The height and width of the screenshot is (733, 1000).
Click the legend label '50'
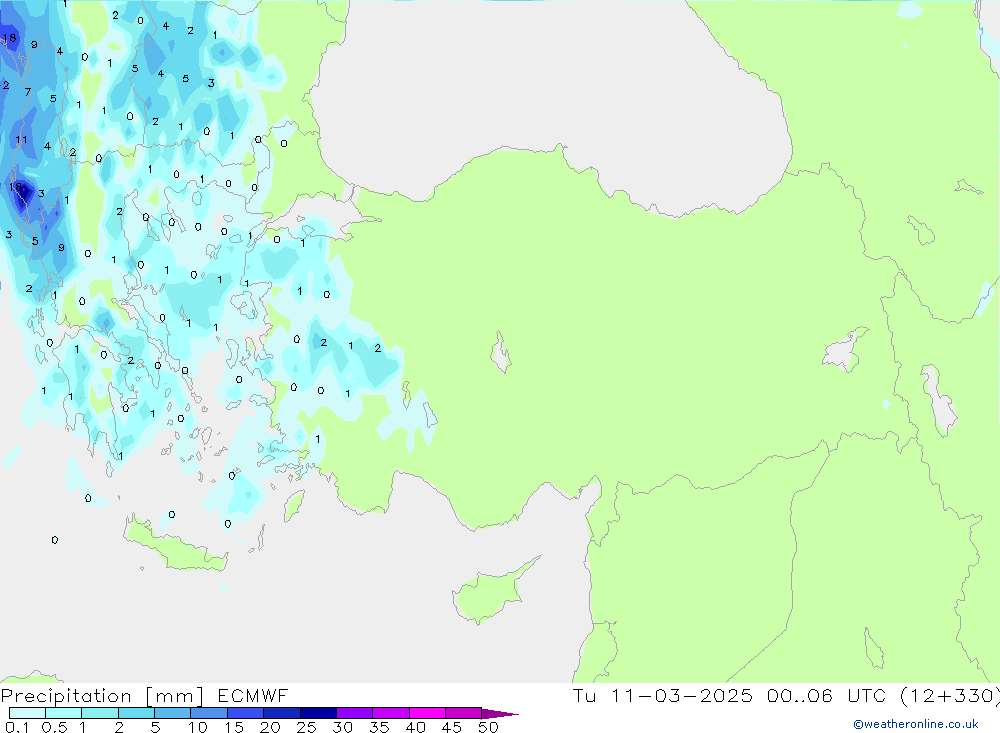[489, 727]
